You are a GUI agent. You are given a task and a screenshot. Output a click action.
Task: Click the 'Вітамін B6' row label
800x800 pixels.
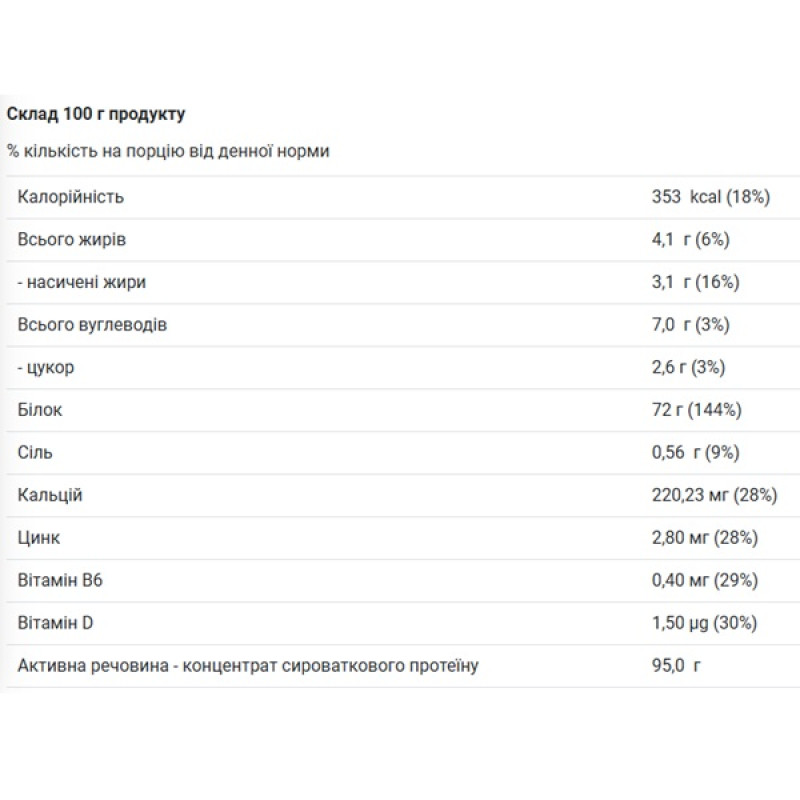60,580
